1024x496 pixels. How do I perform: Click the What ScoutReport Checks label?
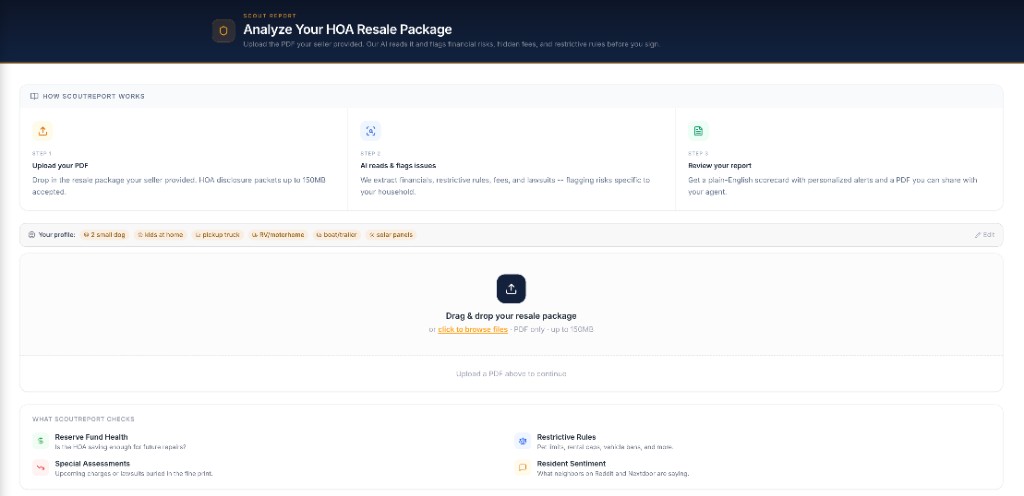click(84, 419)
